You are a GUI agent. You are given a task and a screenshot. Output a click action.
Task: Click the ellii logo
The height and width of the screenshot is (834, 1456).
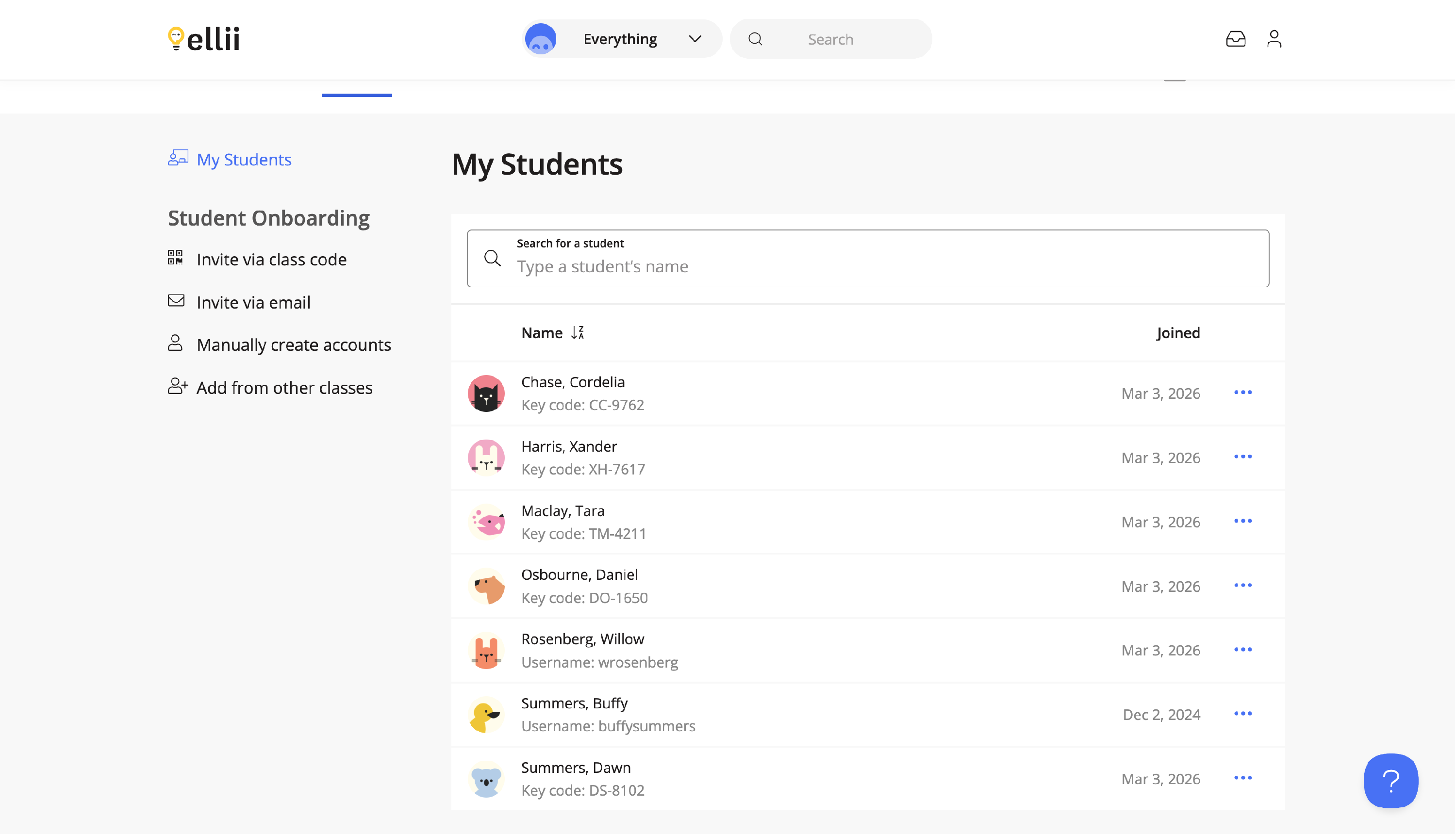(x=204, y=39)
